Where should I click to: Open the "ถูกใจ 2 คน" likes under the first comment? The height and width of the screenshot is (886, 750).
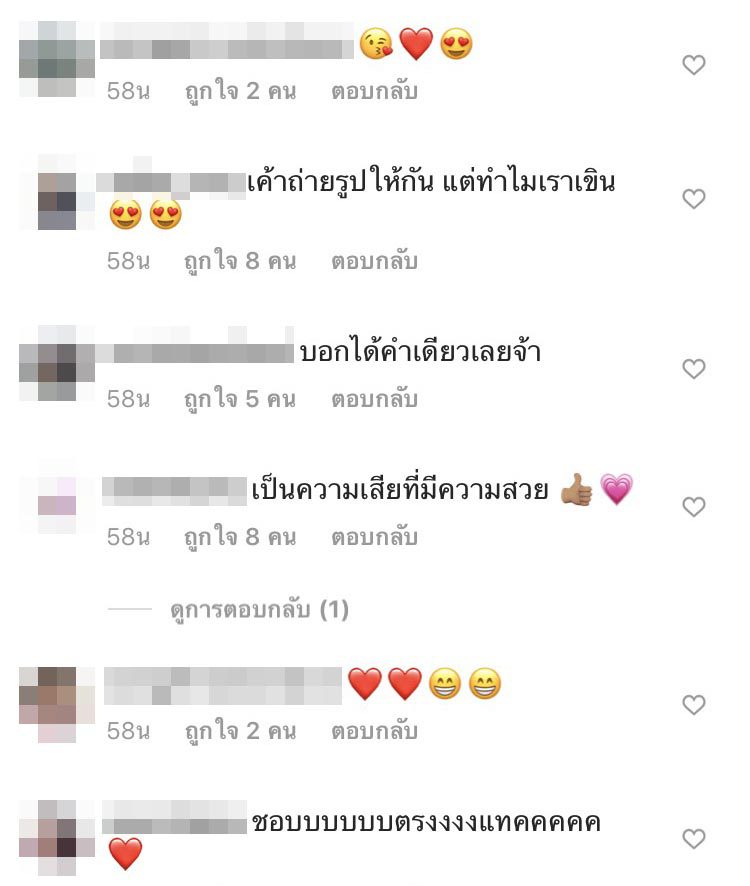240,92
